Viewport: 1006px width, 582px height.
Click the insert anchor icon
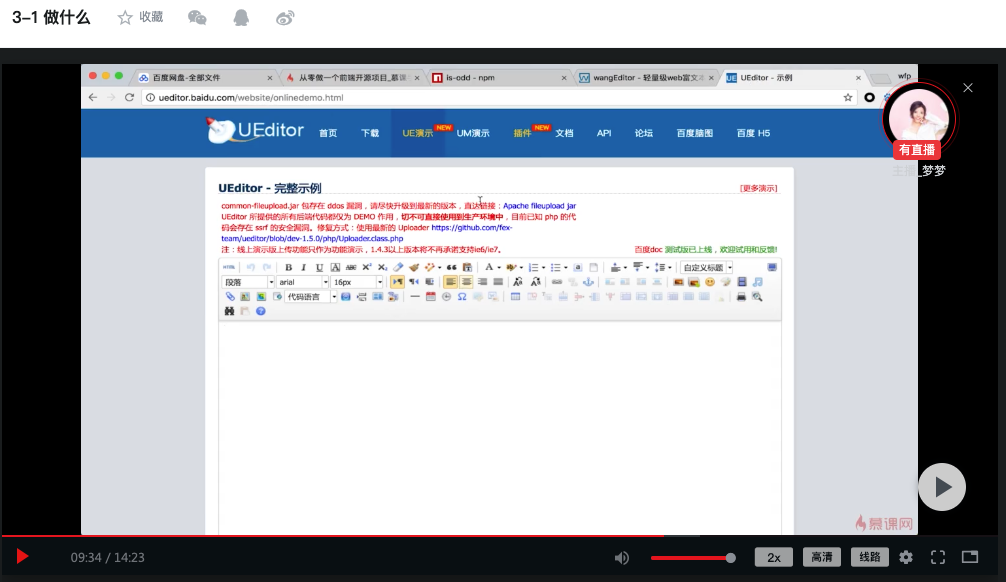pyautogui.click(x=588, y=282)
